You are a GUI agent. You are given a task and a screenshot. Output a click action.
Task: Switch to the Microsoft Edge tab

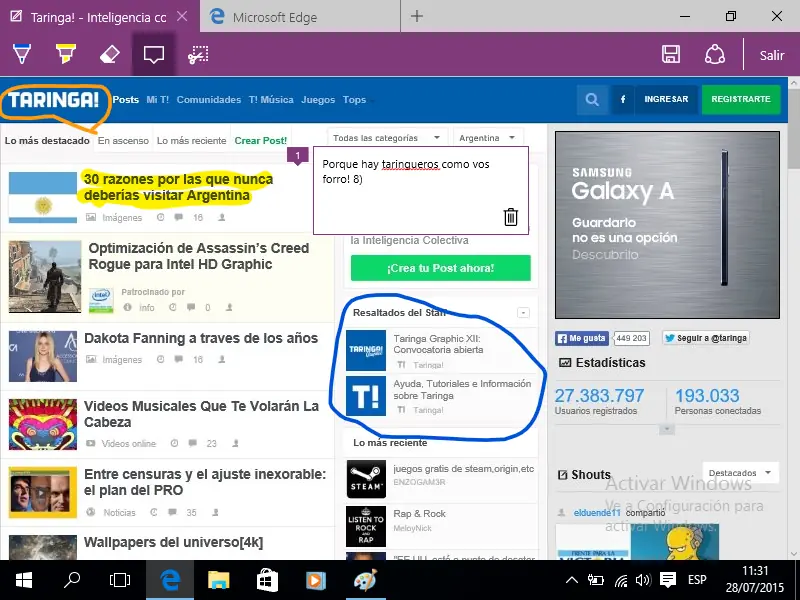(x=300, y=16)
